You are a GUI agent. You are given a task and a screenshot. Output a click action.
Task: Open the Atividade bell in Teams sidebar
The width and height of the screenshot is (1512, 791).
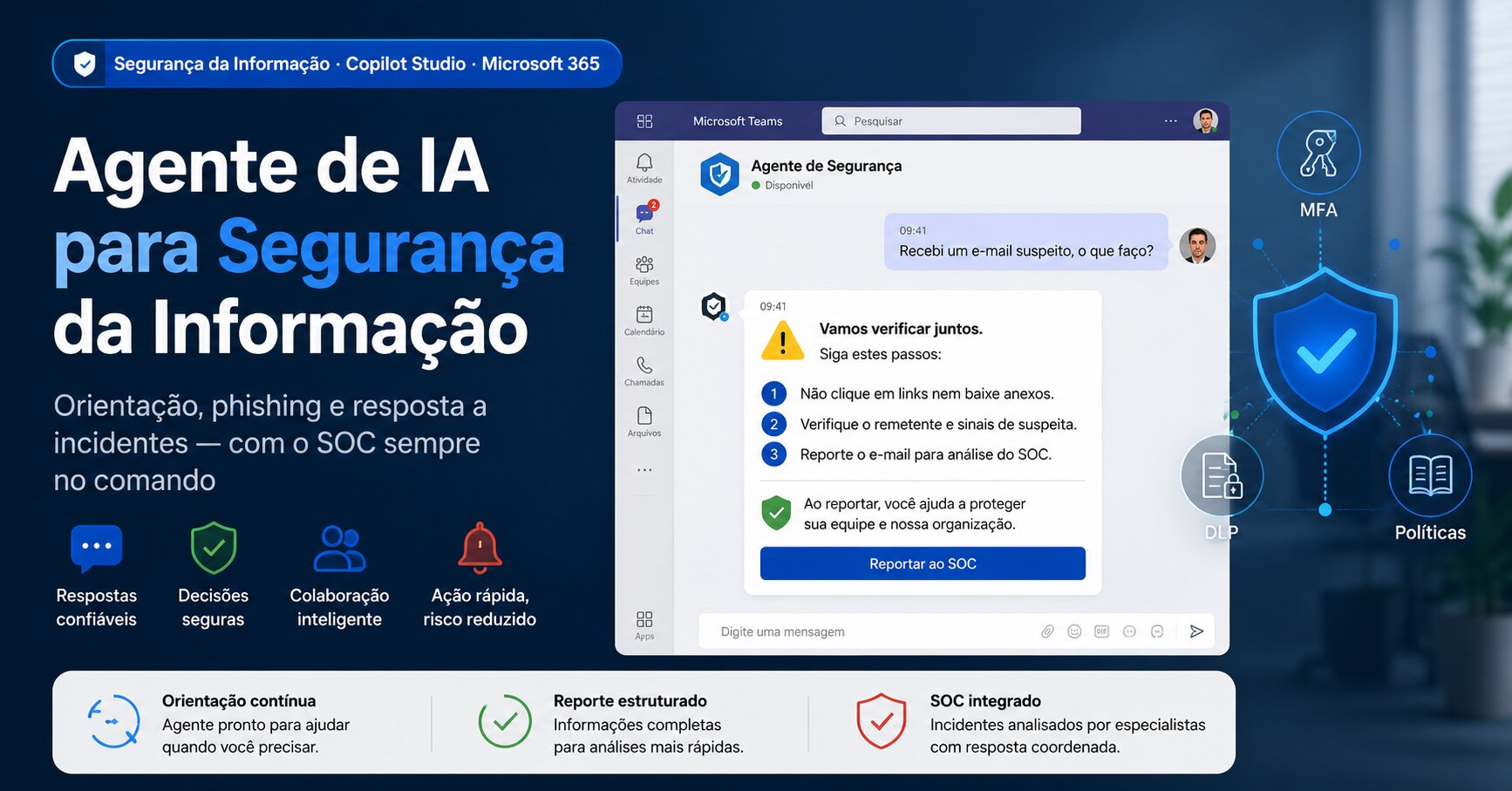coord(644,167)
